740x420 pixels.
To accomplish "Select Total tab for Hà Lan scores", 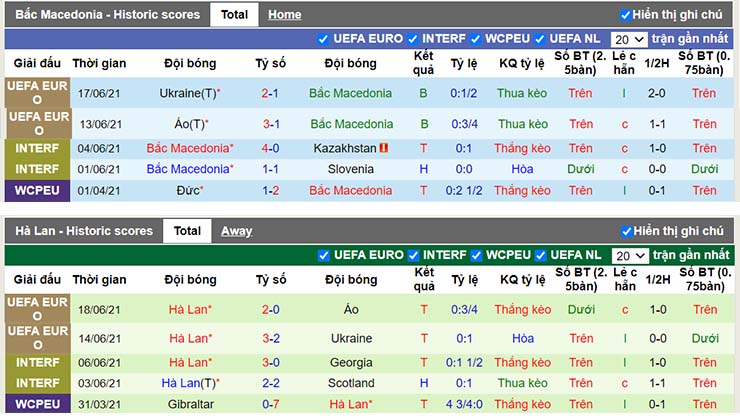I will tap(187, 231).
